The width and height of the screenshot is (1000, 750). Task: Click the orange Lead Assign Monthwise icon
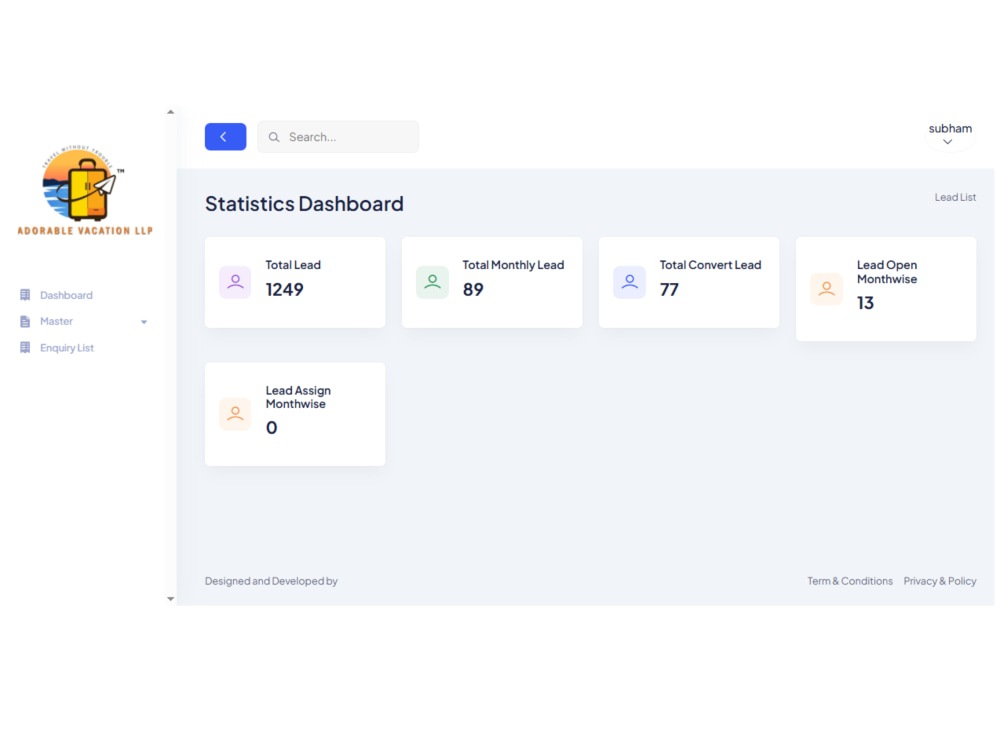pos(235,414)
